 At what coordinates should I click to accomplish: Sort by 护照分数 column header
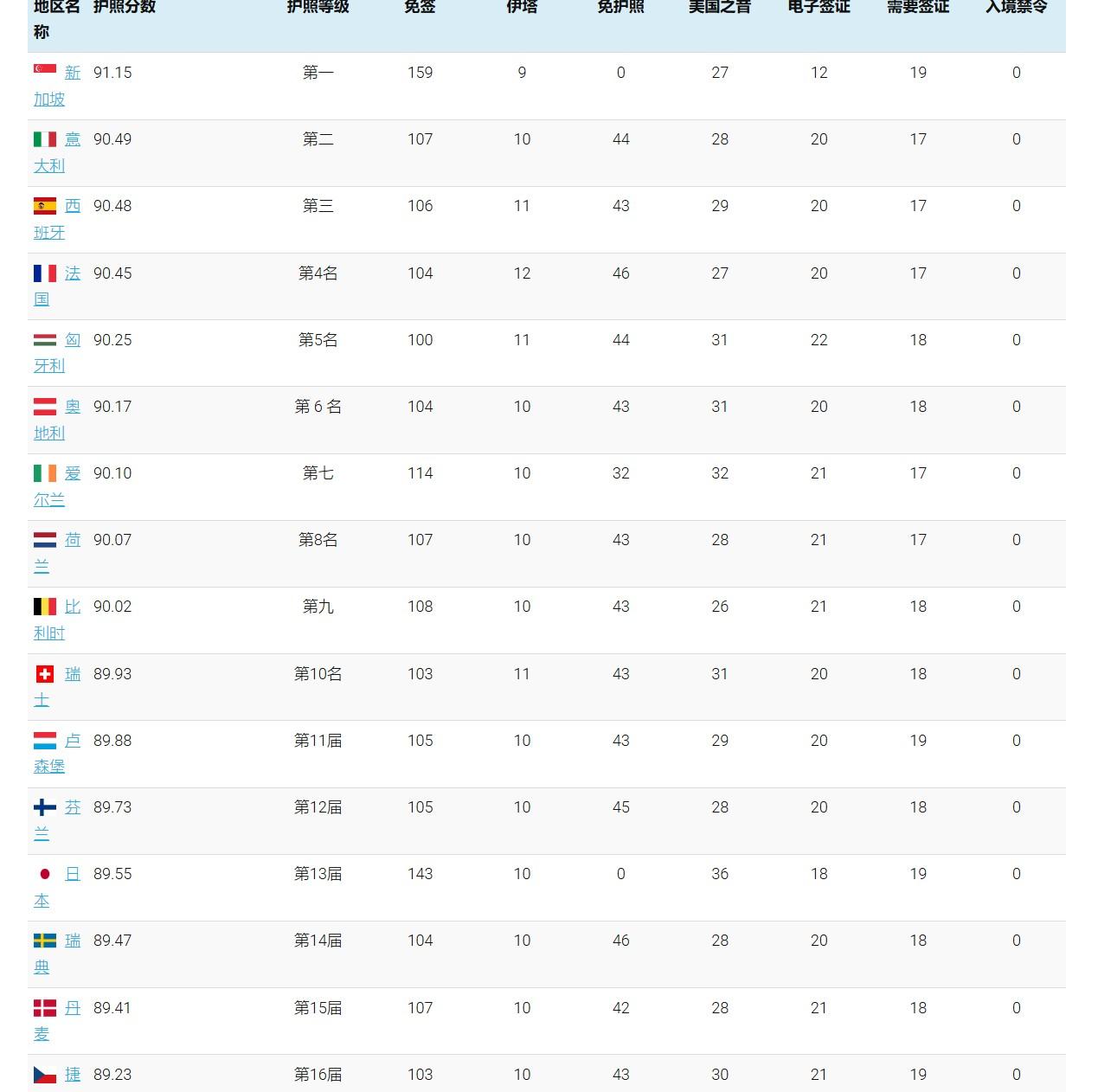(x=125, y=7)
